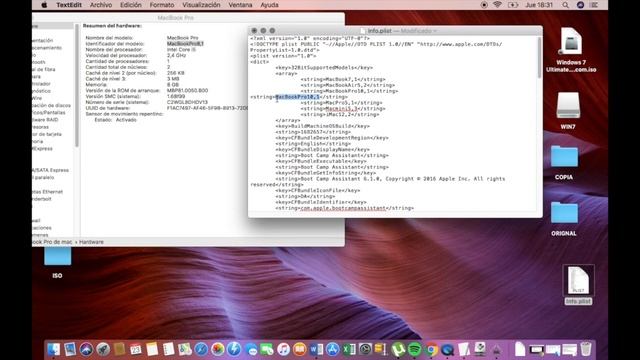The image size is (640, 360).
Task: Open FaceTime icon in the Dock
Action: point(267,349)
